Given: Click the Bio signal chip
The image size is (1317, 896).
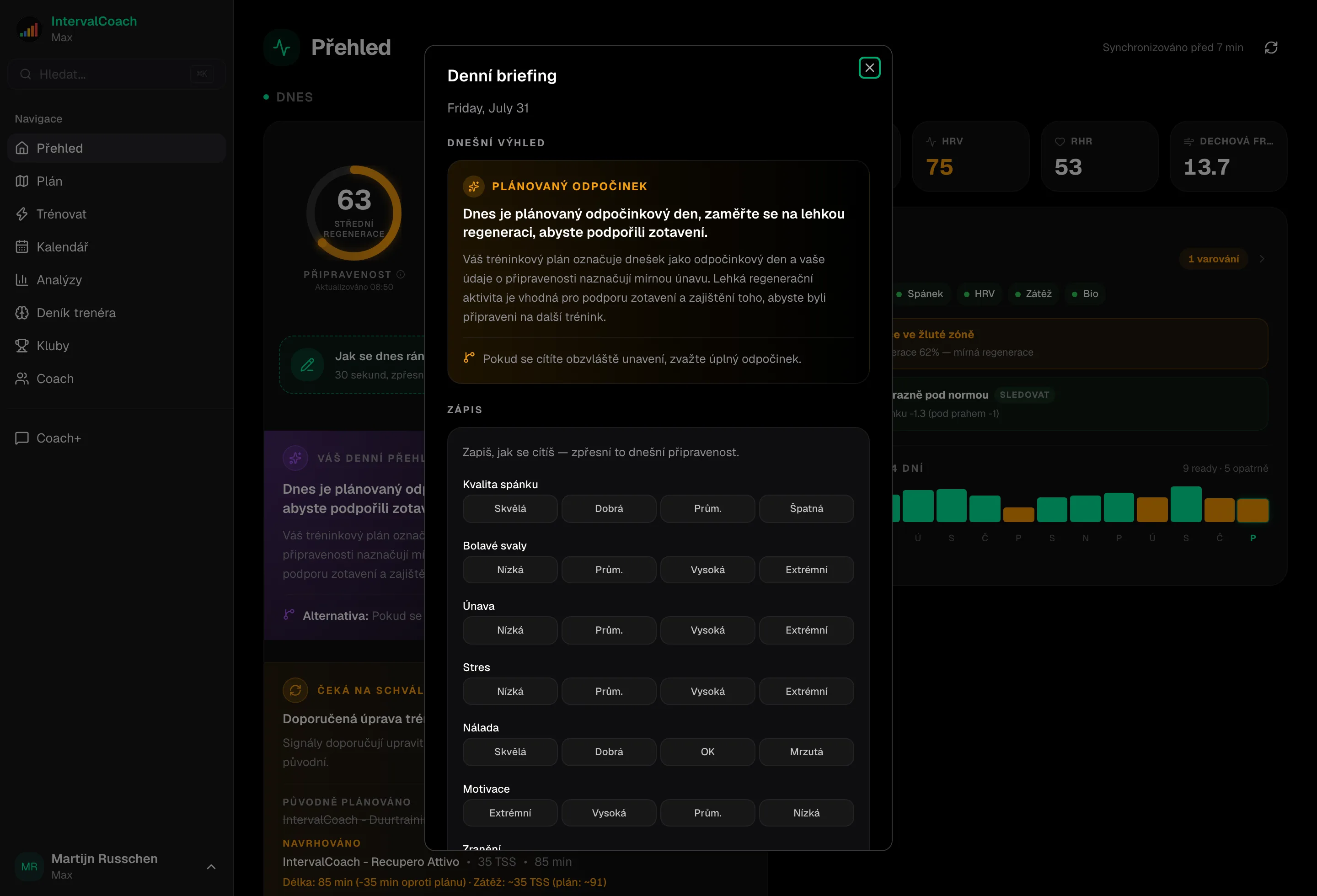Looking at the screenshot, I should (1085, 294).
